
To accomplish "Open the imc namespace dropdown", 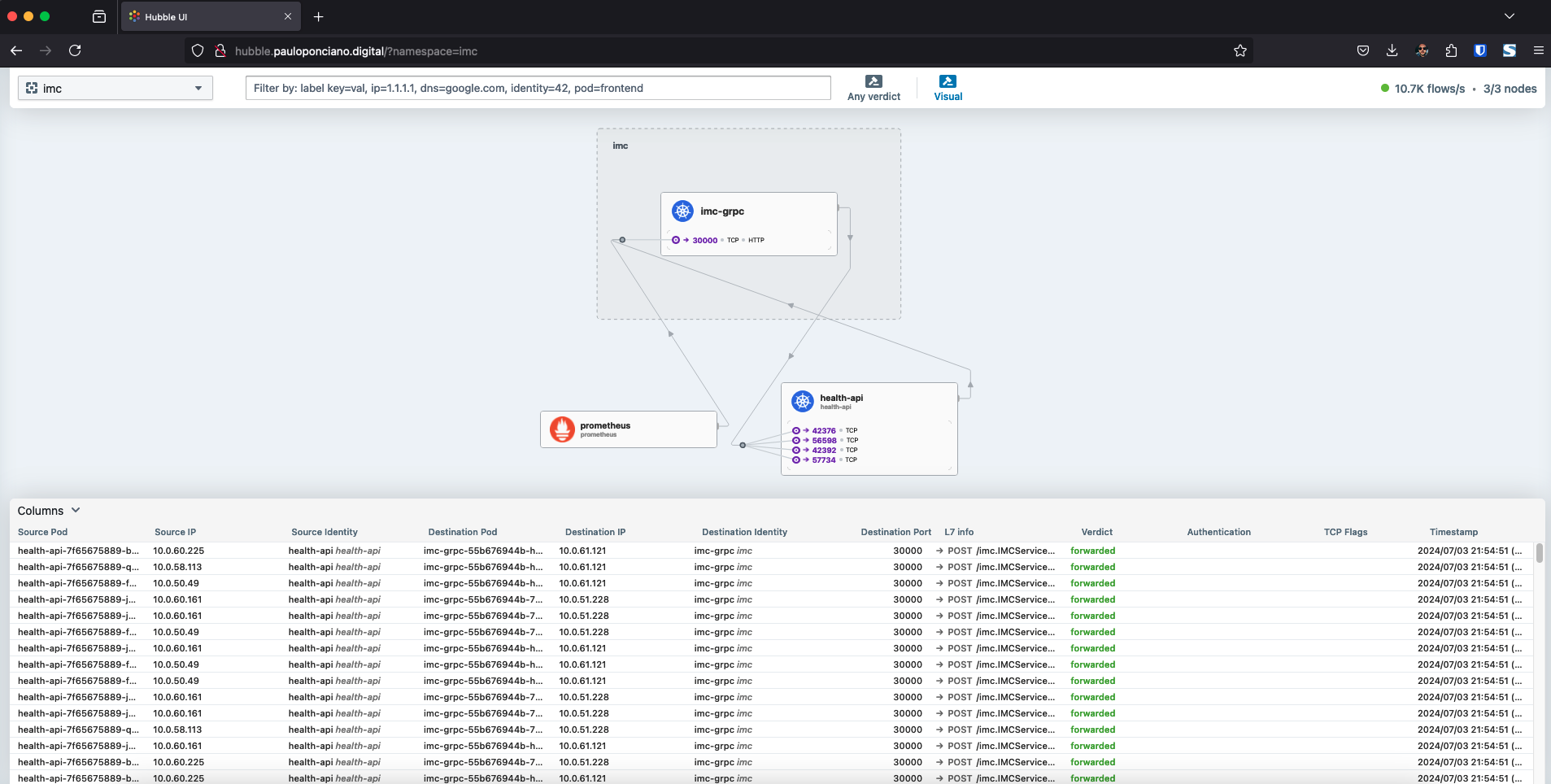I will (115, 88).
